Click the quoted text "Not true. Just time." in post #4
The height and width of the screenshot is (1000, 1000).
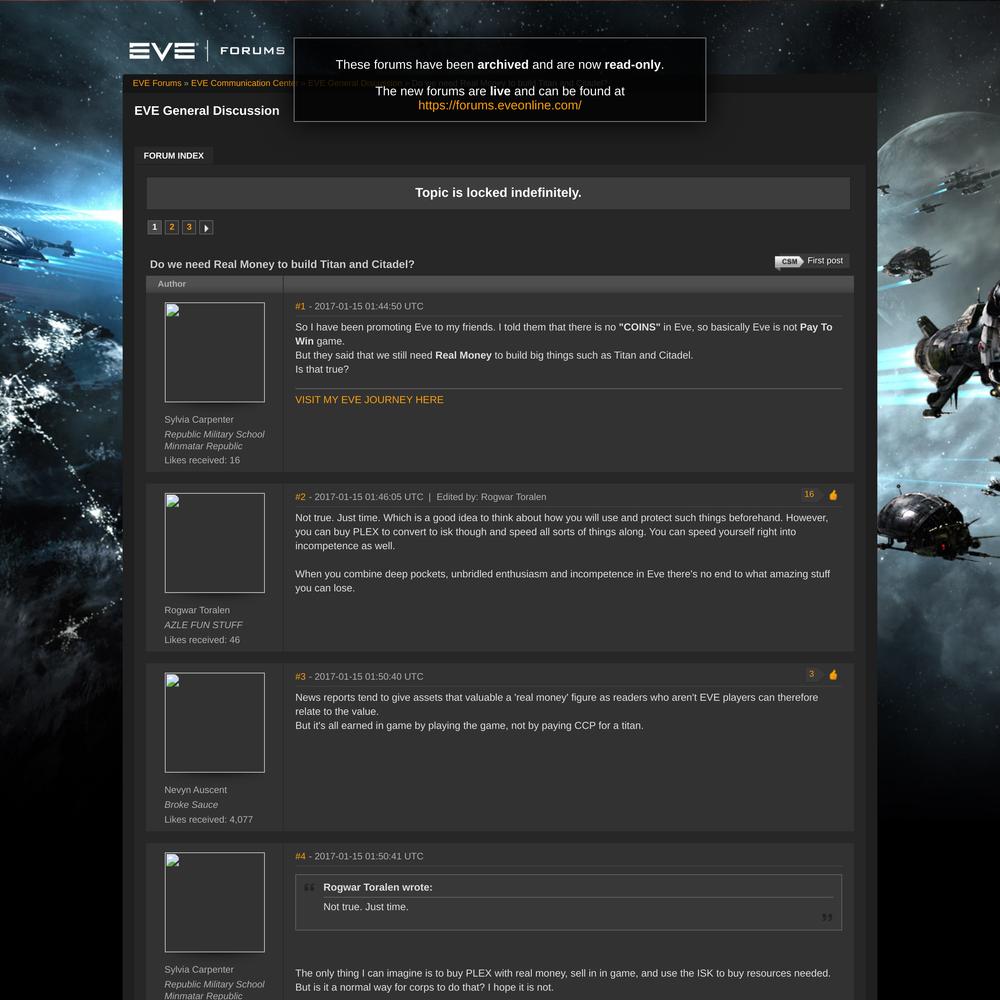(365, 907)
